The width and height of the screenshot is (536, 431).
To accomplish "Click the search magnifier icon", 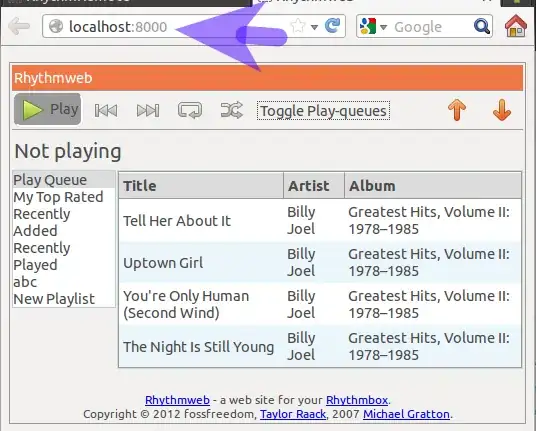I will (x=482, y=26).
